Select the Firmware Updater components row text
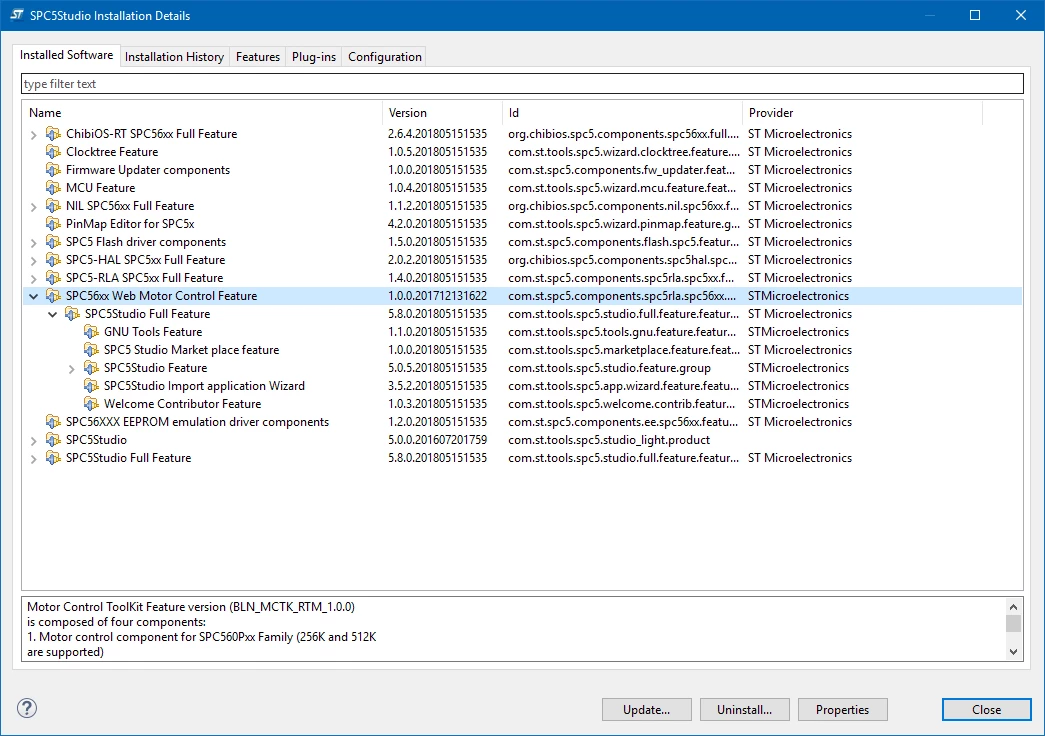 (x=148, y=170)
